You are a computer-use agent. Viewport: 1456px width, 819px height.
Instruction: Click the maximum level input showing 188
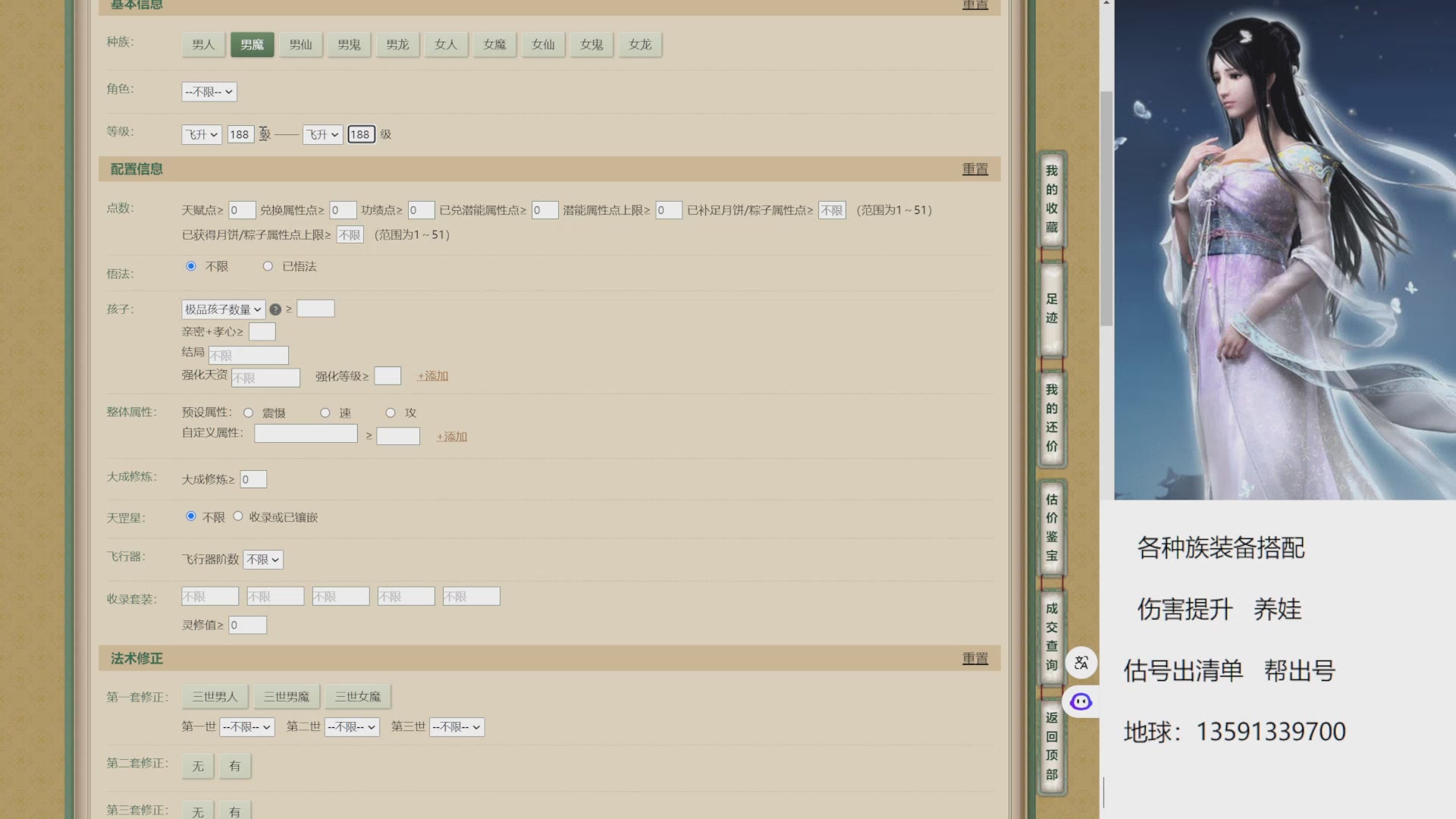click(x=362, y=134)
